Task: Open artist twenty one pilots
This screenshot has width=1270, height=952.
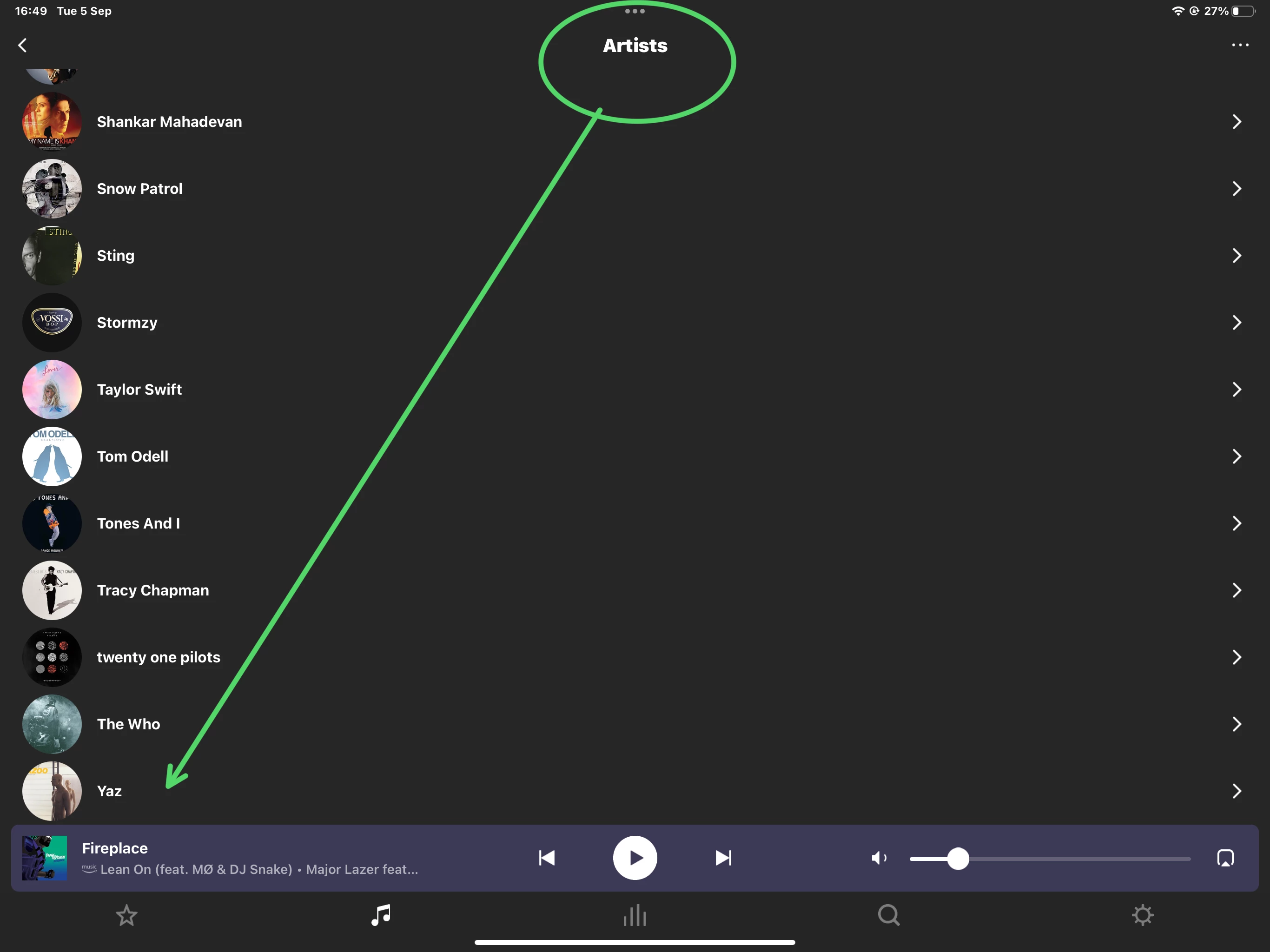Action: click(159, 657)
